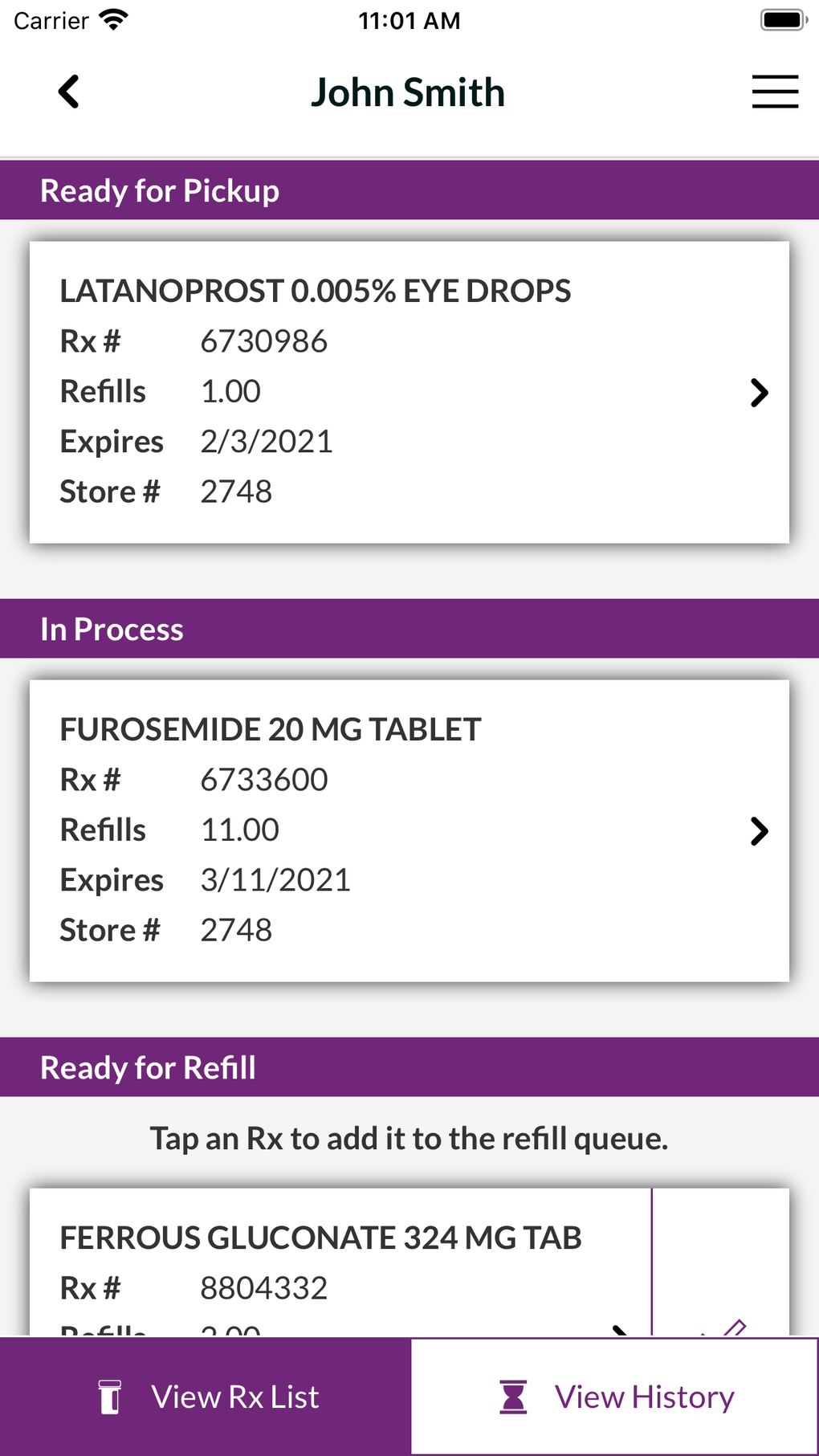Tap the battery indicator icon
This screenshot has height=1456, width=819.
[x=782, y=20]
